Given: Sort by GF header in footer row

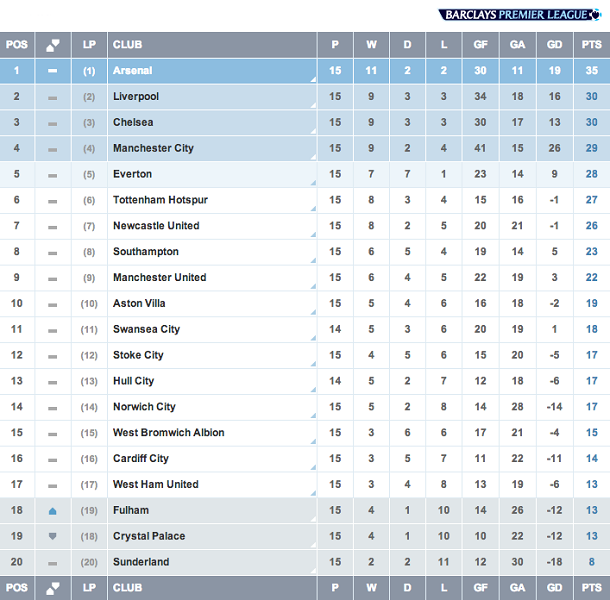Looking at the screenshot, I should [x=480, y=588].
